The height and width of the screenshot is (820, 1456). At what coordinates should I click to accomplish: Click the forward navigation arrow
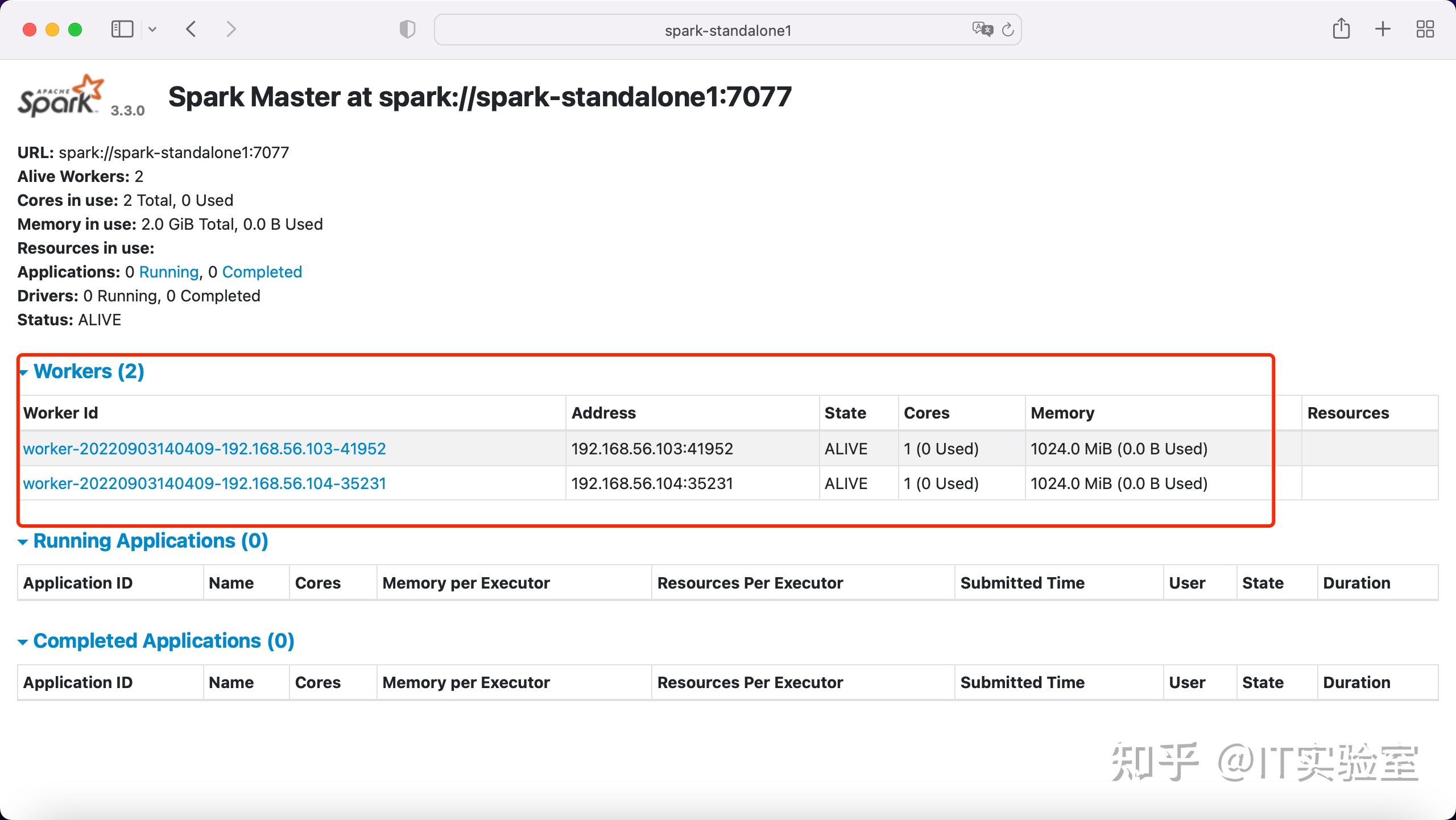[x=231, y=28]
